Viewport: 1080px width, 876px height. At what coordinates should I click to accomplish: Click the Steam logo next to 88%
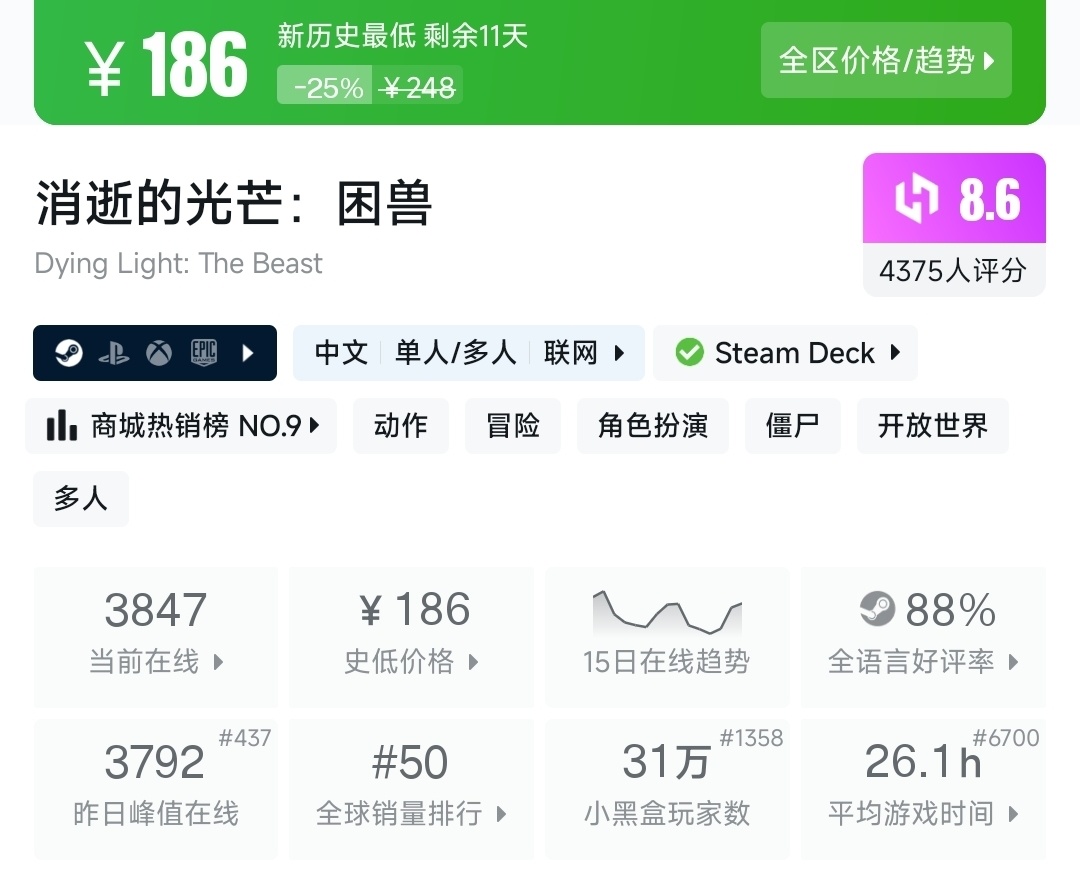tap(877, 609)
